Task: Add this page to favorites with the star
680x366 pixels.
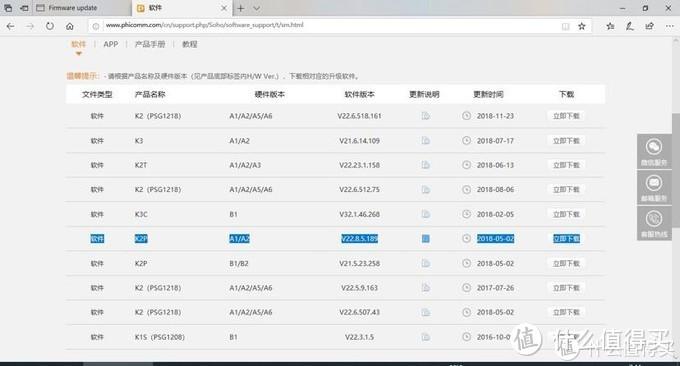Action: click(x=582, y=26)
